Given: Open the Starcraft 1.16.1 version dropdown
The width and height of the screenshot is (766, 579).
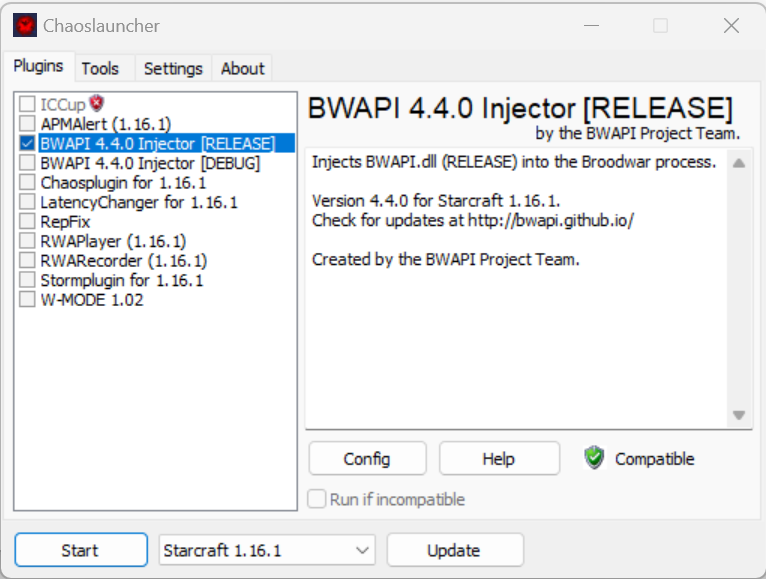Looking at the screenshot, I should coord(267,550).
